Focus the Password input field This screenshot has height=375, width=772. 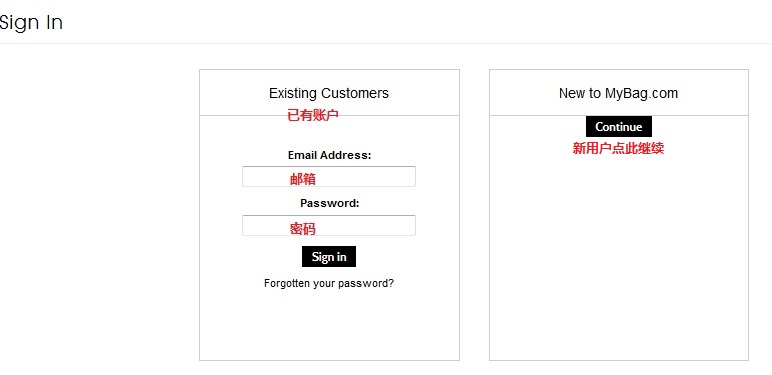coord(329,225)
